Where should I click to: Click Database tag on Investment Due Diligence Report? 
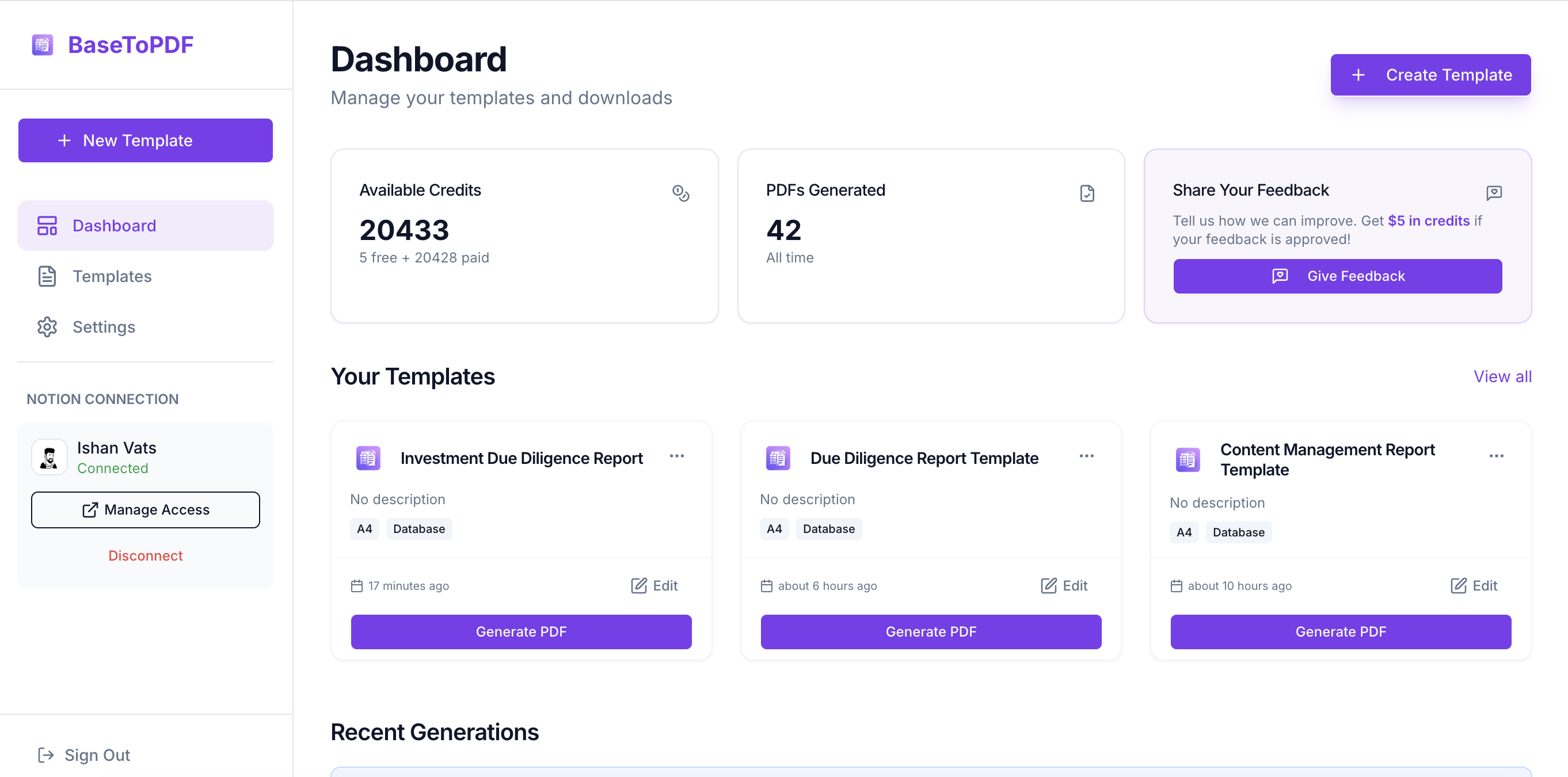coord(419,529)
